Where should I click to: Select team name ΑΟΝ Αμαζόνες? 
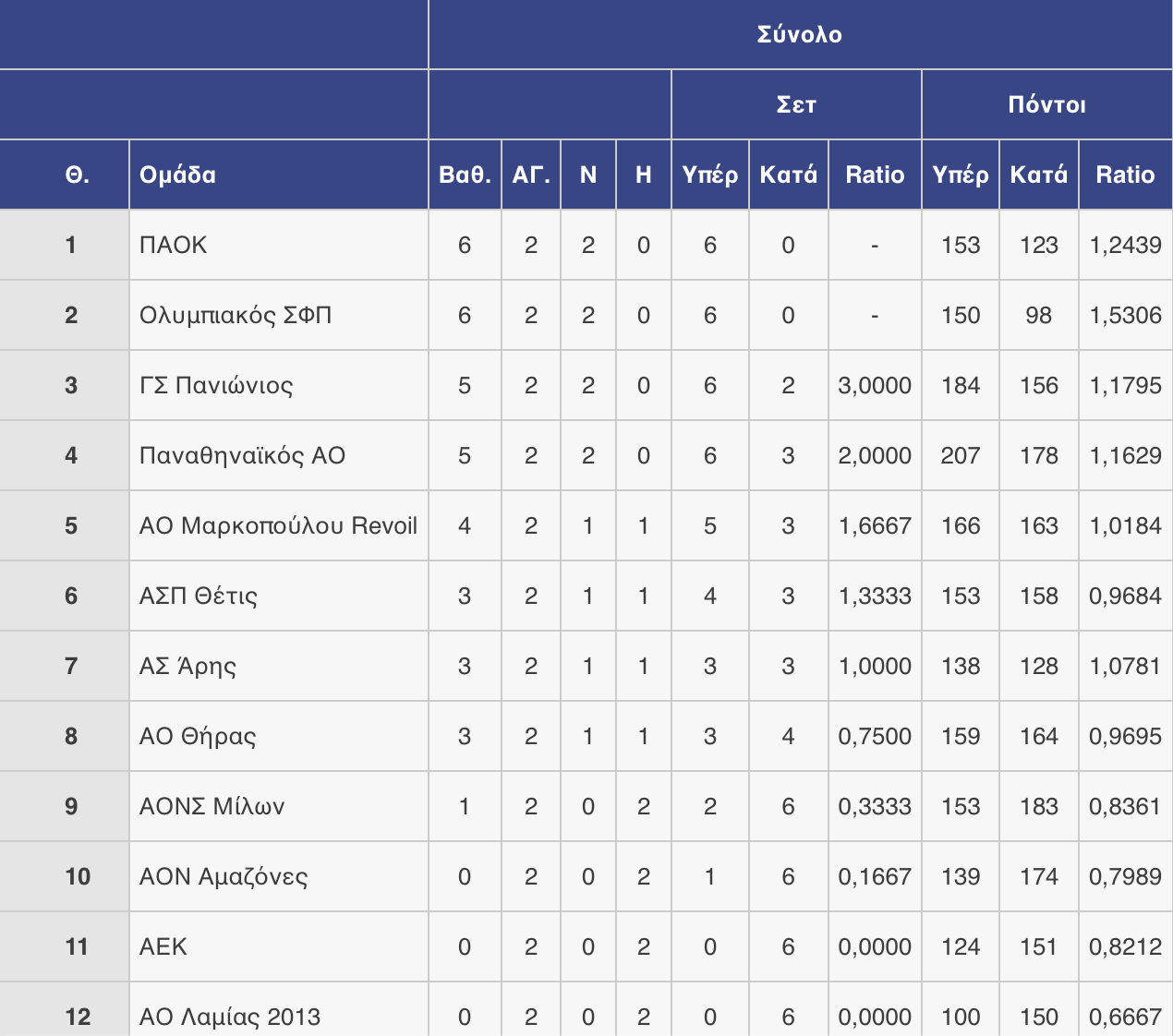point(224,876)
